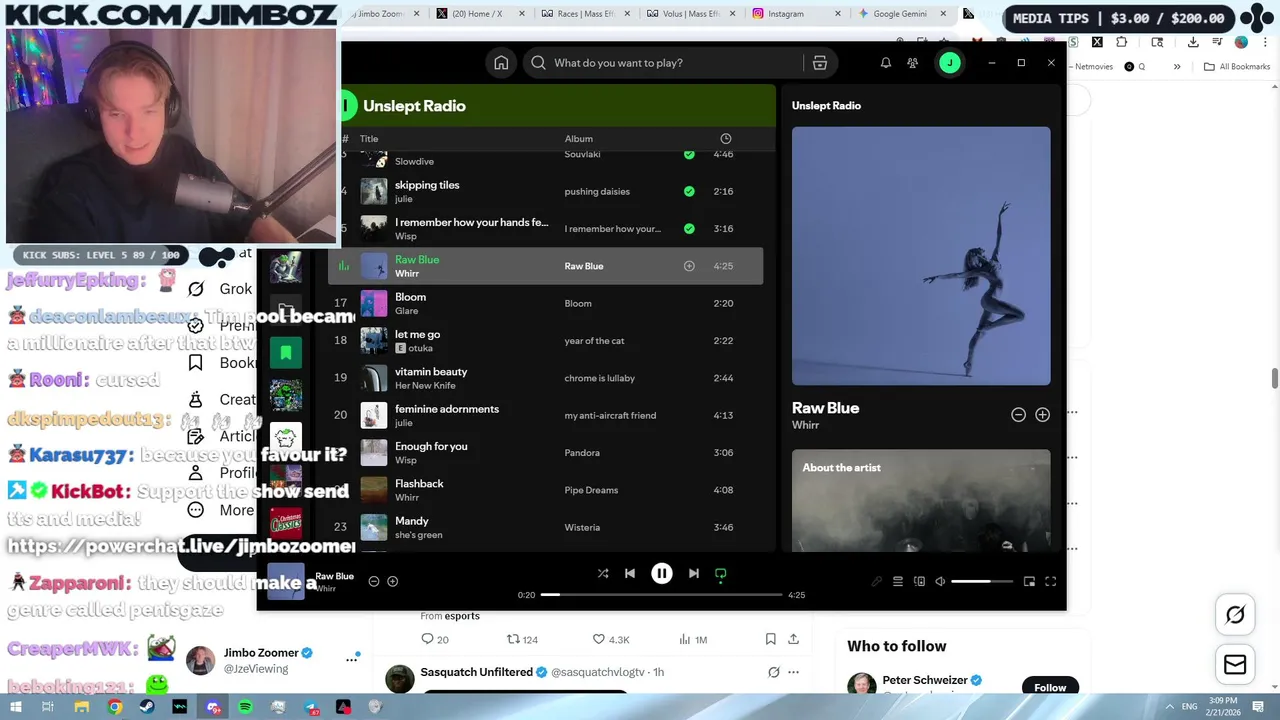1280x720 pixels.
Task: Play the track Bloom by Glare
Action: [x=546, y=303]
